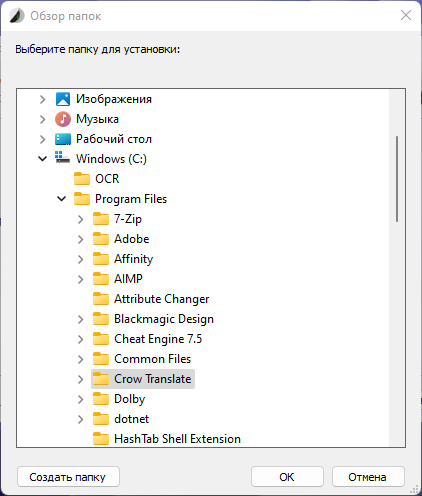Viewport: 422px width, 496px height.
Task: Click the Музыка music icon
Action: point(63,119)
